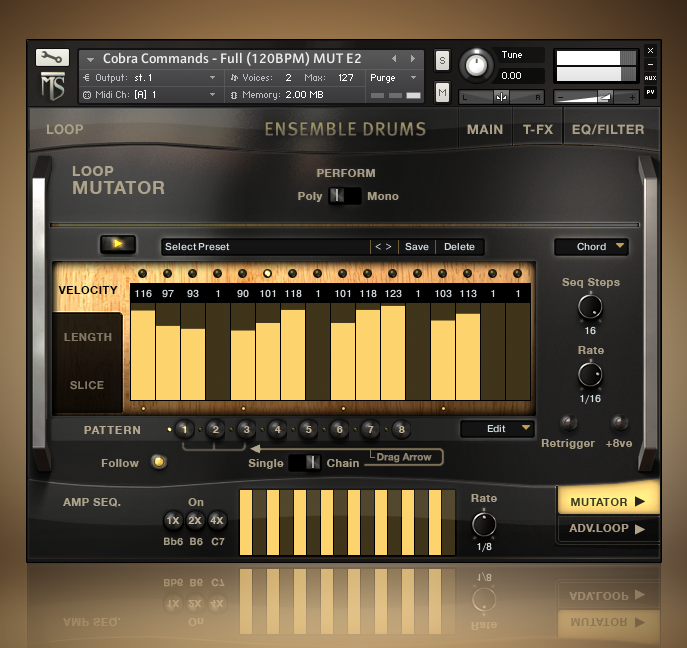
Task: Click the preset previous/next arrows
Action: 383,247
